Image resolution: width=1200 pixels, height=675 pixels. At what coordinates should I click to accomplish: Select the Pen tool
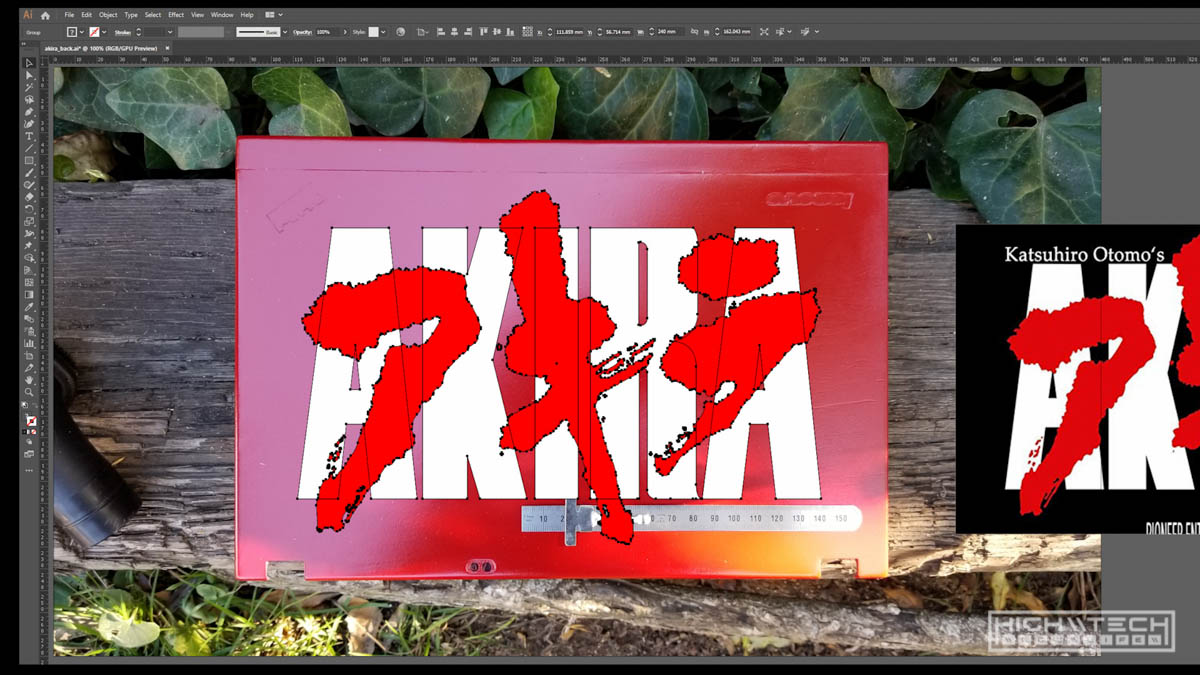tap(29, 112)
